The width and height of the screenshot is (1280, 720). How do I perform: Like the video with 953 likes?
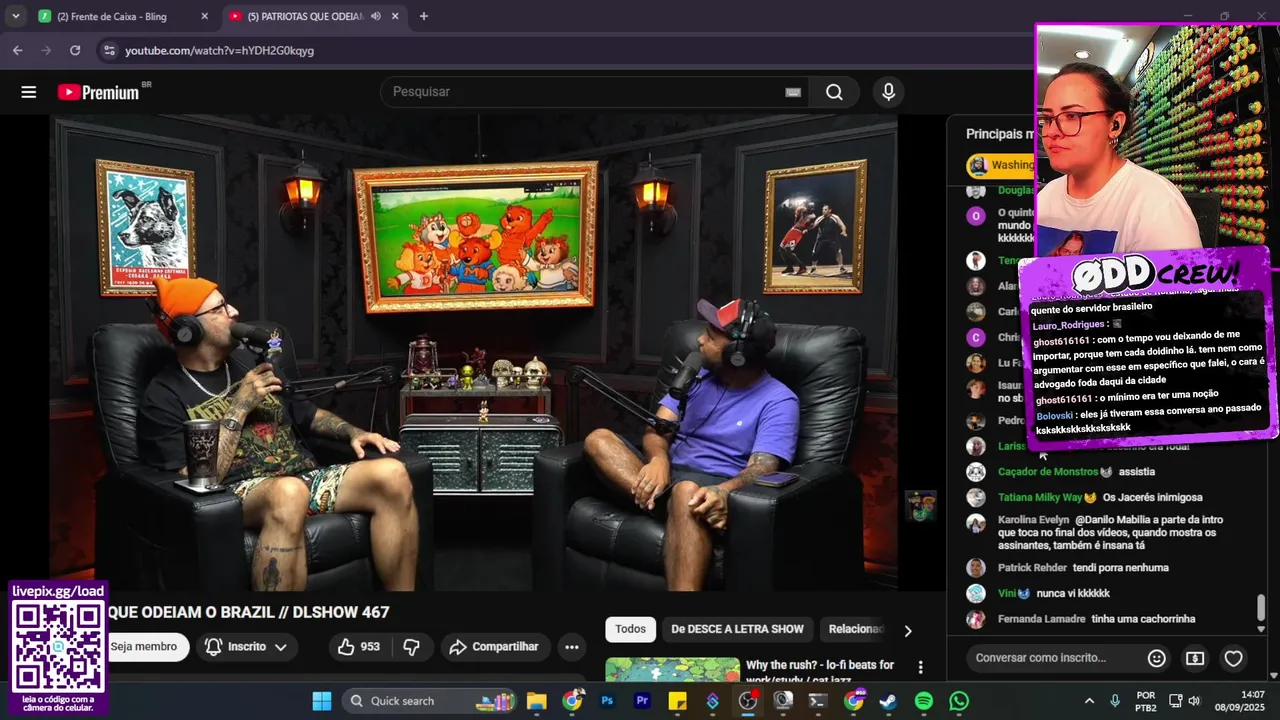tap(359, 647)
